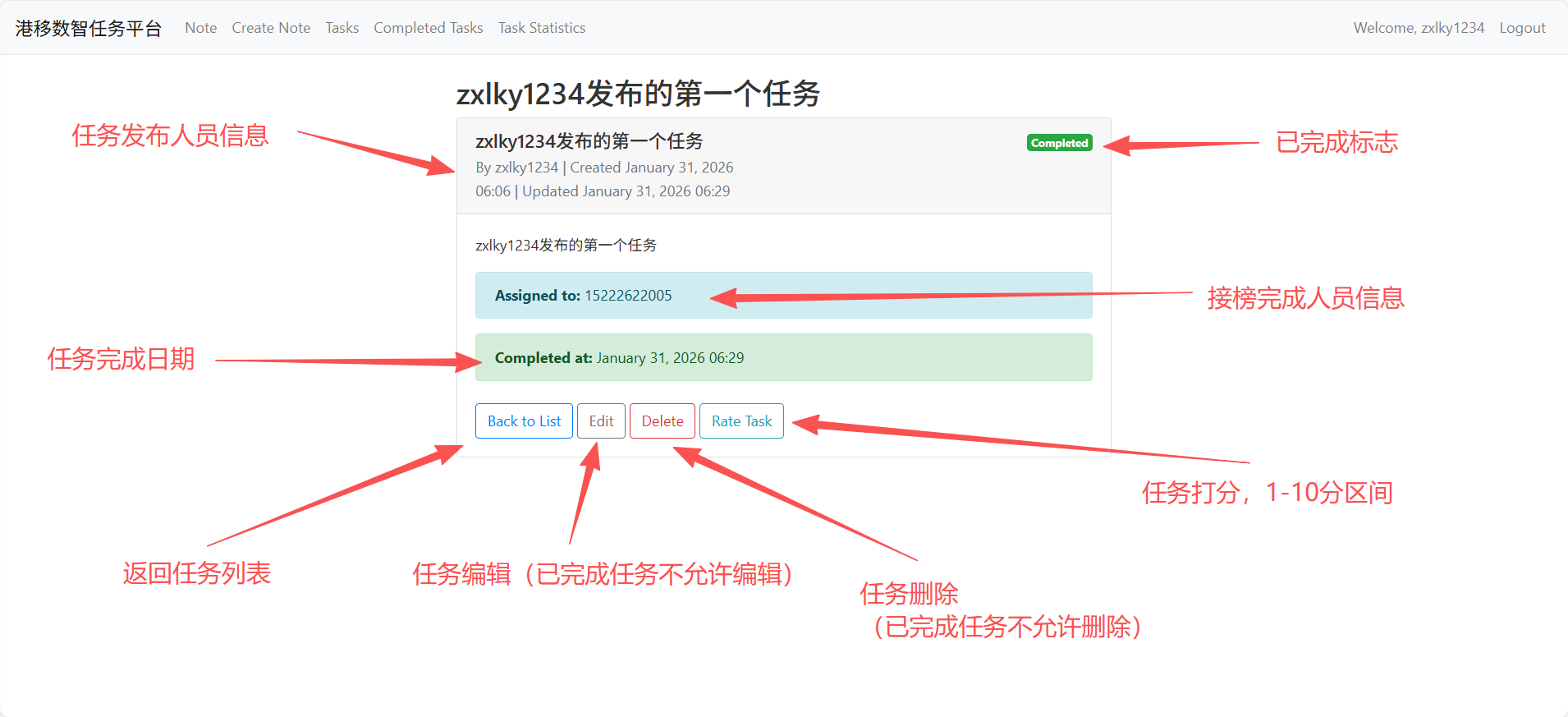1568x717 pixels.
Task: Click the large page heading task title
Action: click(638, 94)
